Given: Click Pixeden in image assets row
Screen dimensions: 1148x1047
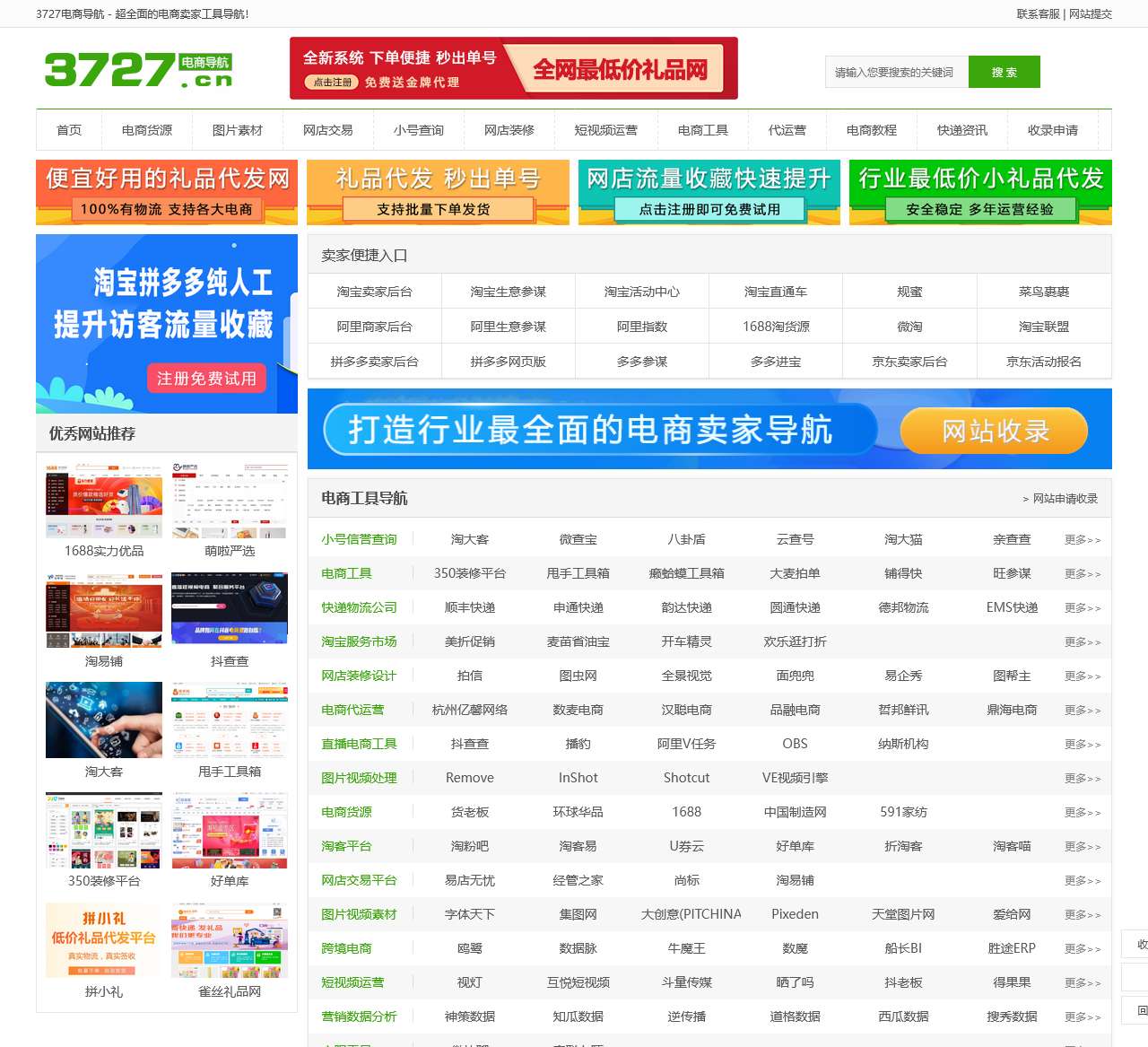Looking at the screenshot, I should click(x=796, y=914).
